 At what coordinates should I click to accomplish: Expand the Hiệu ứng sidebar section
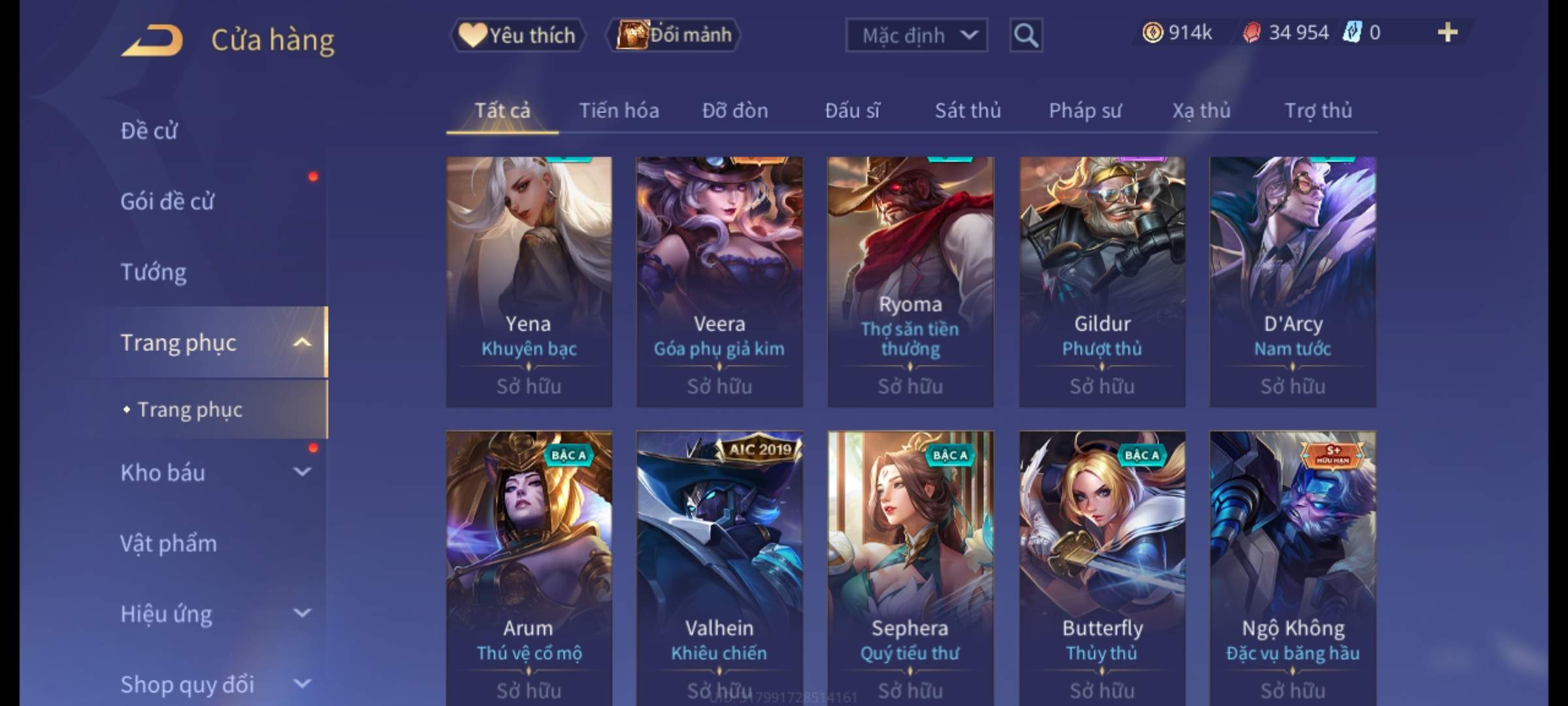(x=302, y=613)
